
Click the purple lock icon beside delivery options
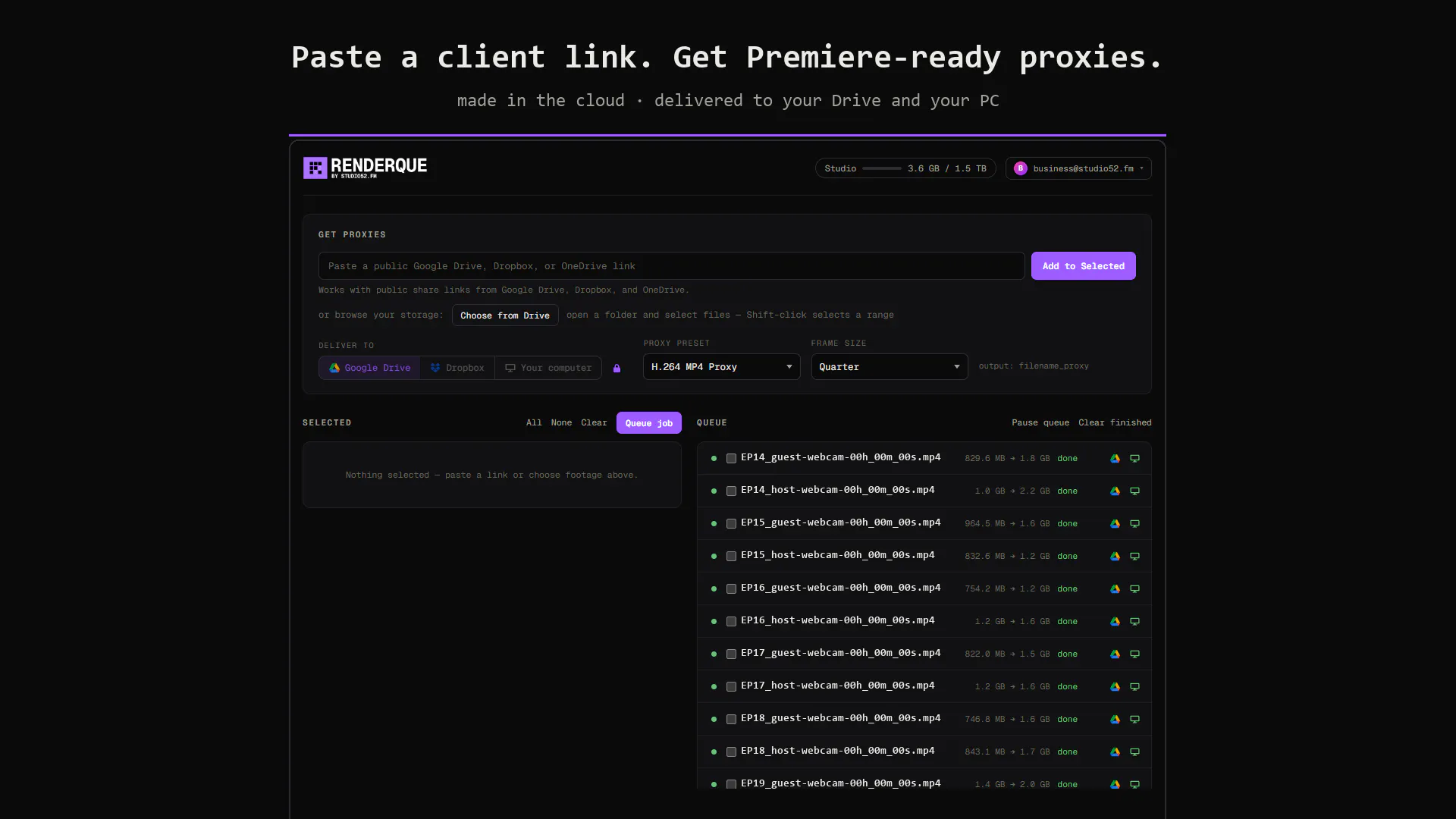pyautogui.click(x=617, y=369)
